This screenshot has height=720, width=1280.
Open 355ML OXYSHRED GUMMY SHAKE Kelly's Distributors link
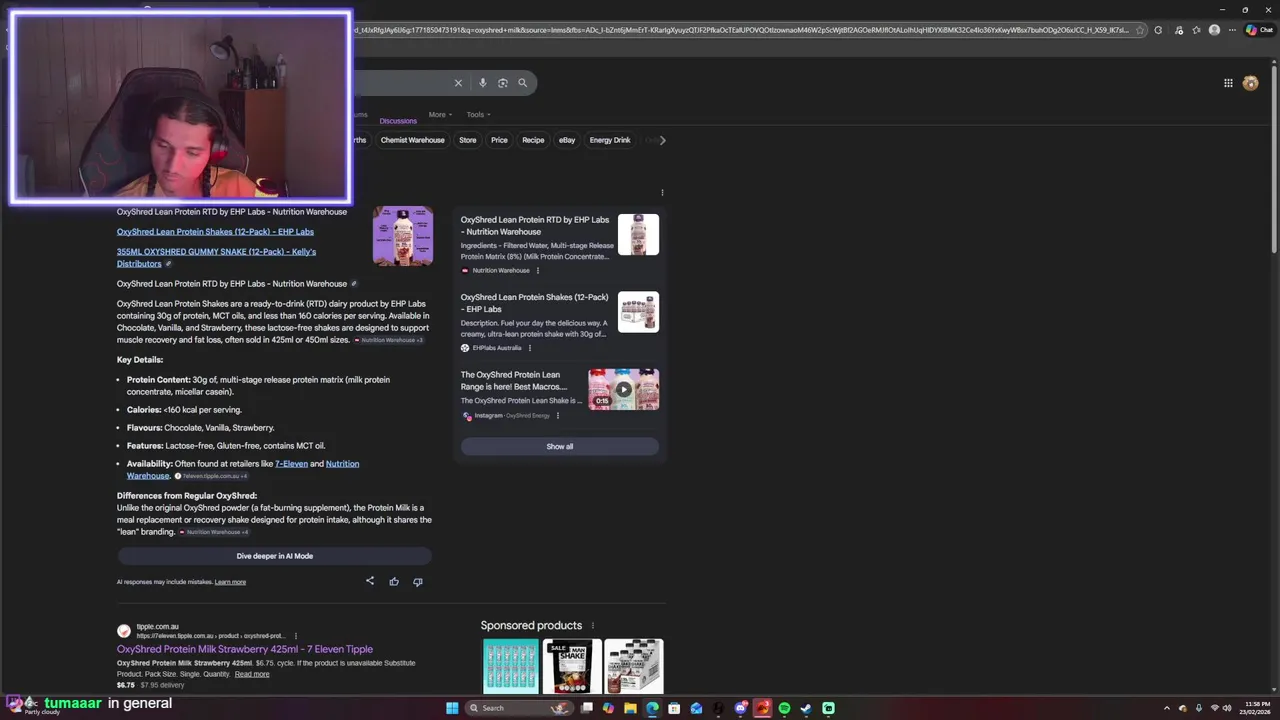(x=216, y=258)
